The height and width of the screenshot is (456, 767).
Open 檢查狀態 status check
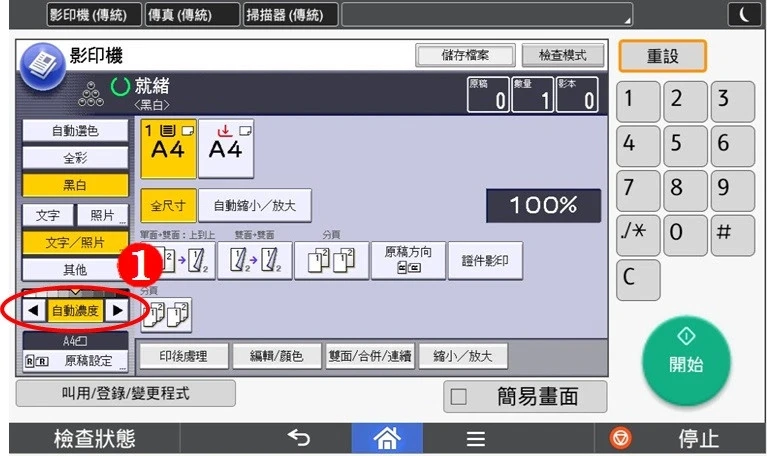click(94, 438)
